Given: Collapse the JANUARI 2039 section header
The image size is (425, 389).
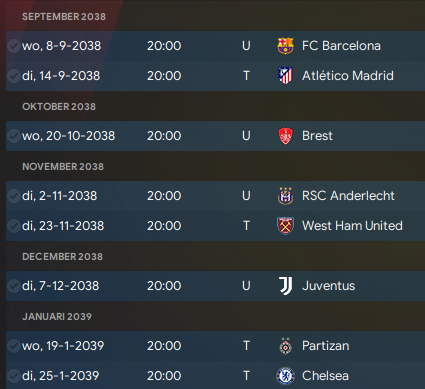Looking at the screenshot, I should click(x=57, y=317).
